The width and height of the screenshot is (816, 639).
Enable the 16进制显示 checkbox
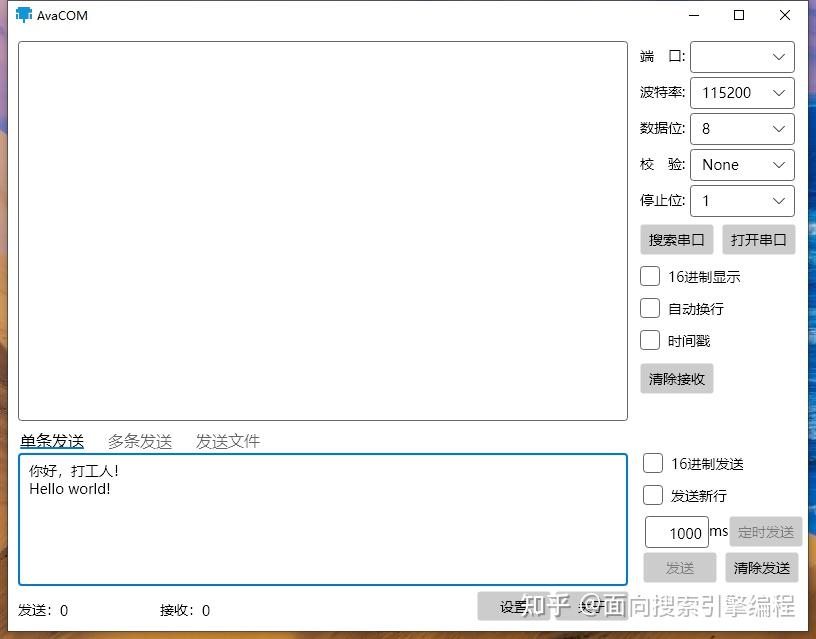[x=649, y=276]
